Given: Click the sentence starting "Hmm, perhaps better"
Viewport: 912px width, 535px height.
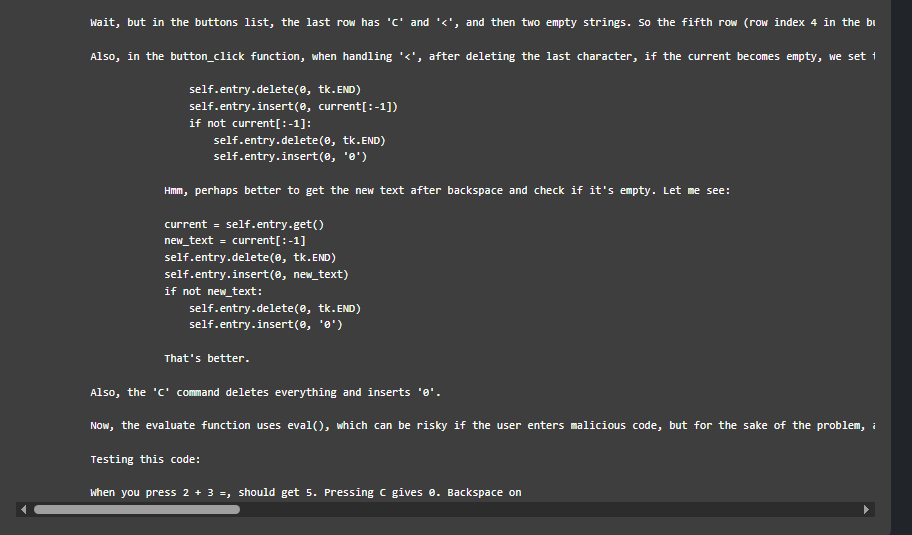Looking at the screenshot, I should [x=447, y=190].
